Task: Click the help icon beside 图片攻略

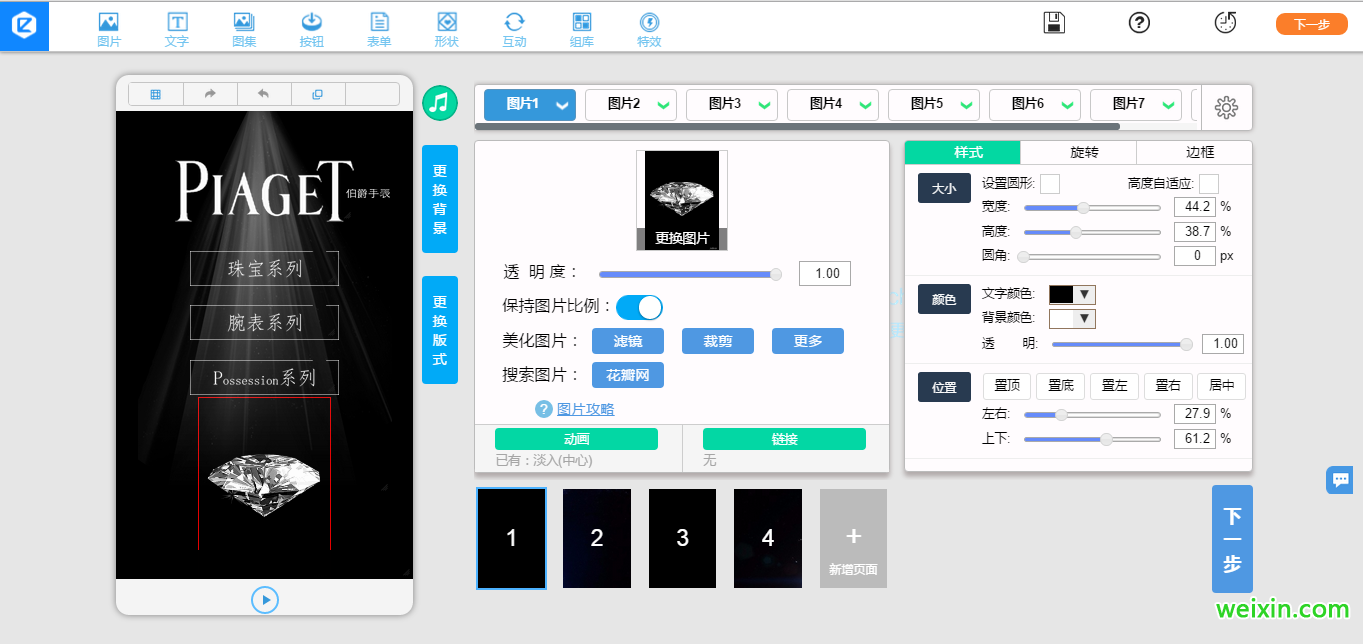Action: click(544, 409)
